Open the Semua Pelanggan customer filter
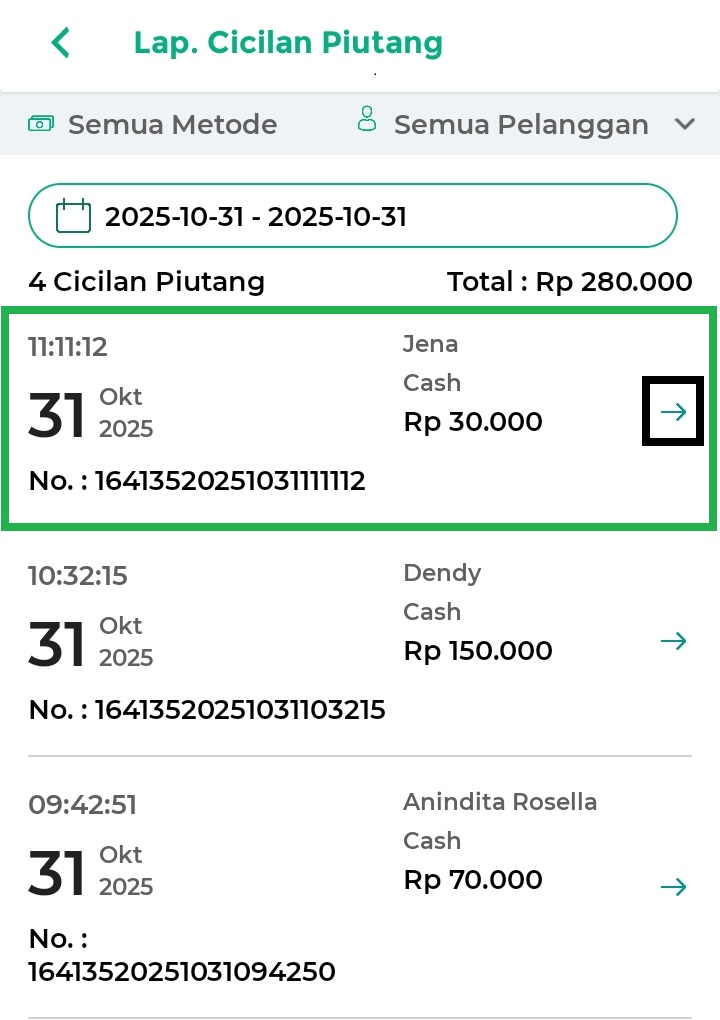The height and width of the screenshot is (1020, 720). (x=520, y=125)
